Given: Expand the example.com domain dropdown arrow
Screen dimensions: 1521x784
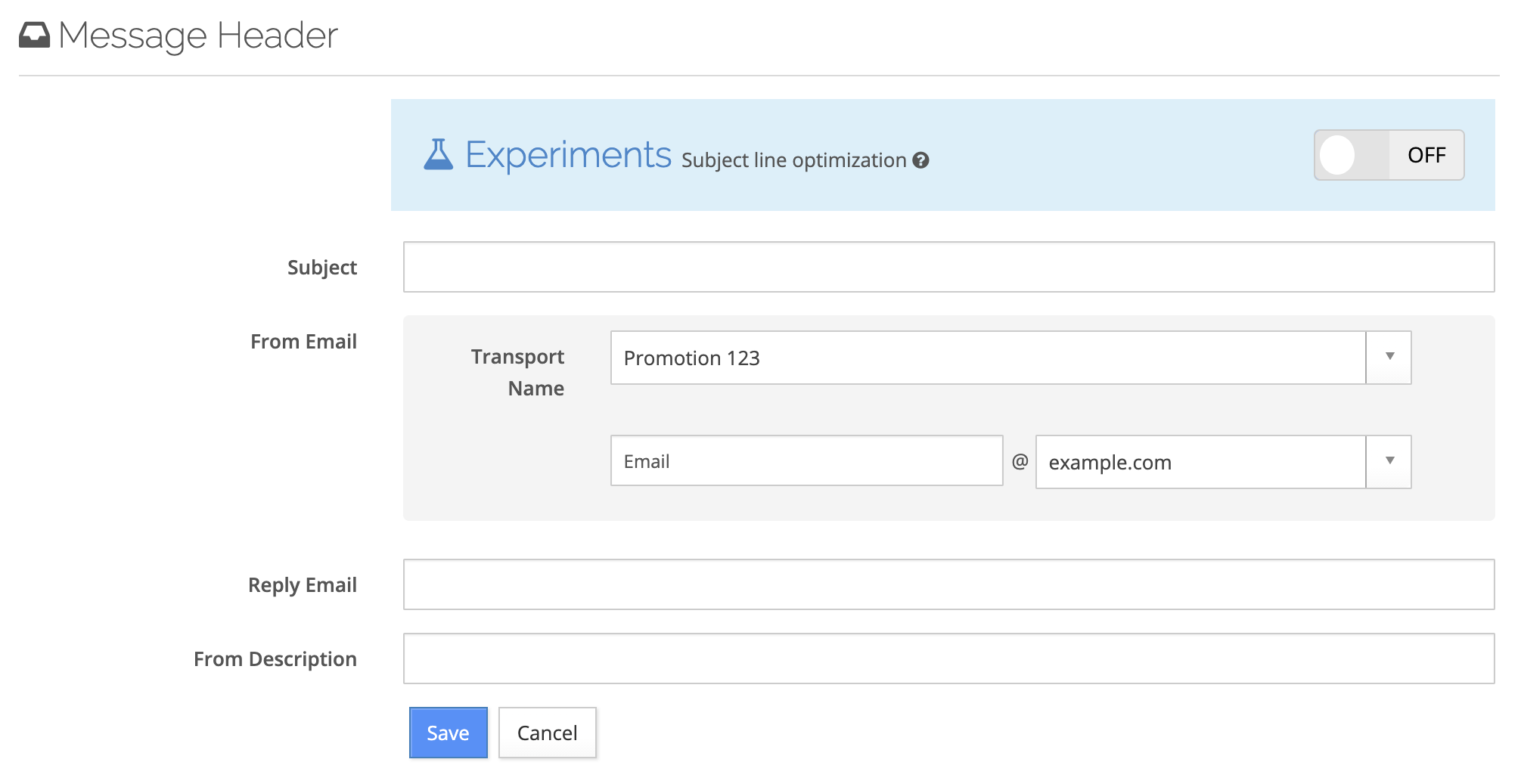Looking at the screenshot, I should [x=1389, y=461].
